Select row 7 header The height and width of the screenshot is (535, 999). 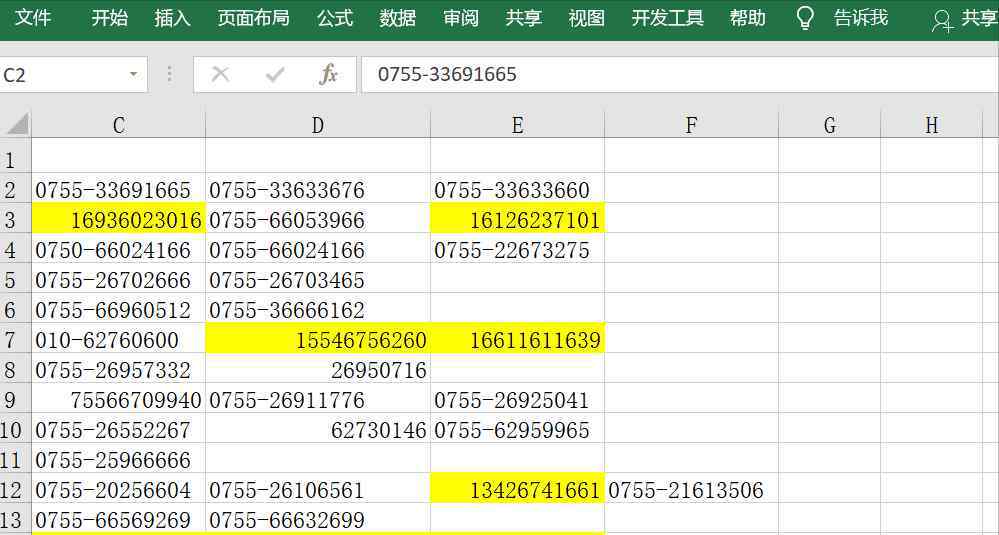click(12, 340)
